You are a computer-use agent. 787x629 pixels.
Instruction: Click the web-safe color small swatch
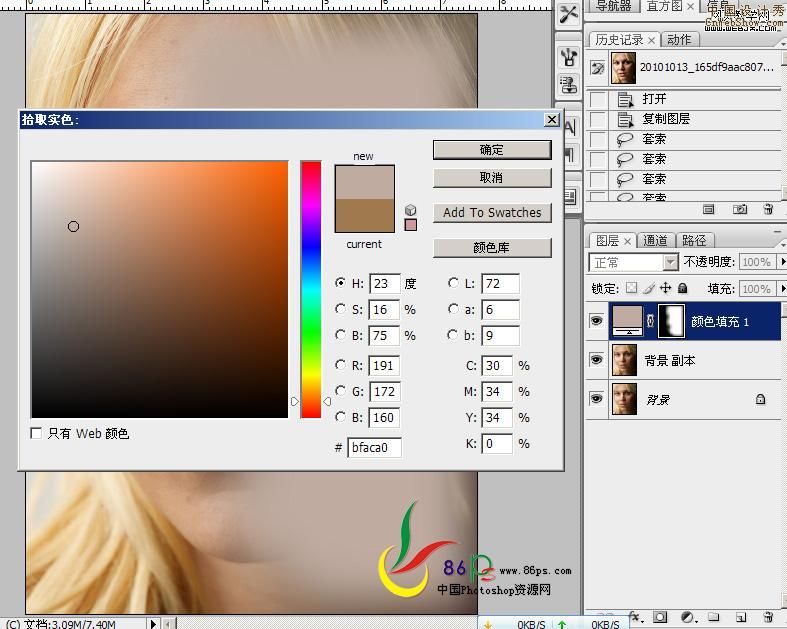pyautogui.click(x=411, y=225)
